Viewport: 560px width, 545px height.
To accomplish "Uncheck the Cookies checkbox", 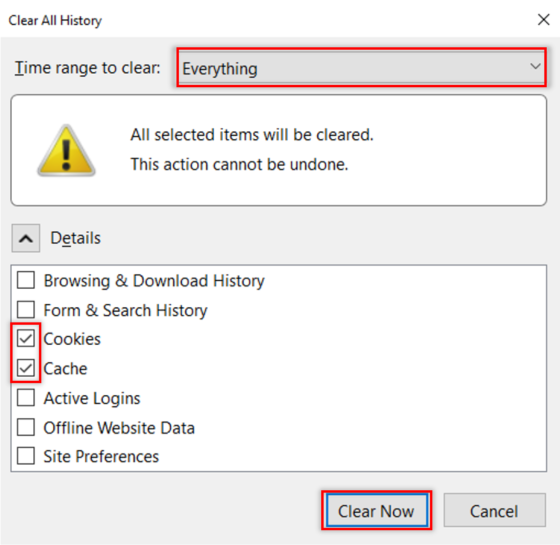I will click(x=26, y=338).
